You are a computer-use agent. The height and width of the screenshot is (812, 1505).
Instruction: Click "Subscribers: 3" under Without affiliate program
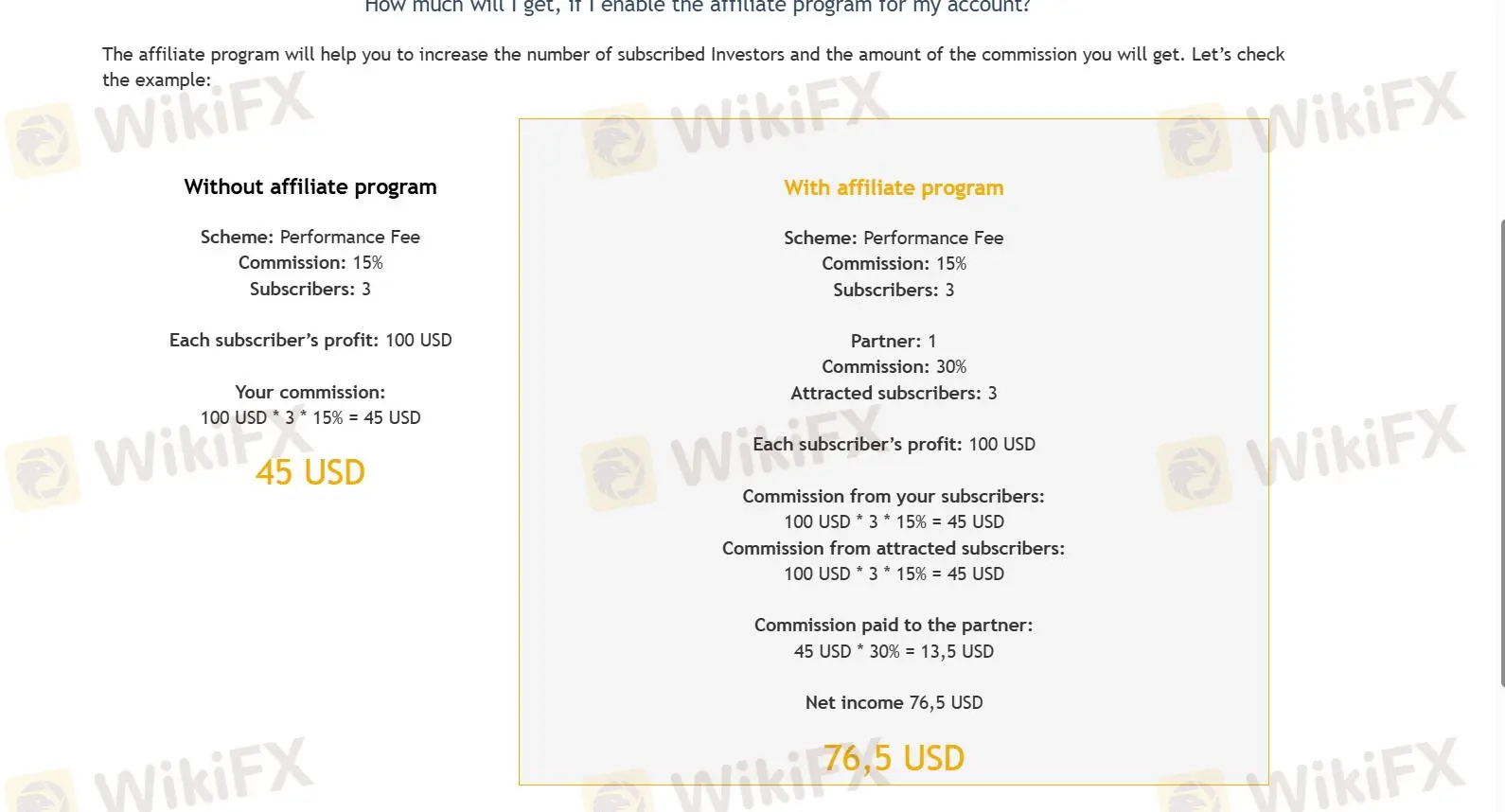point(310,289)
